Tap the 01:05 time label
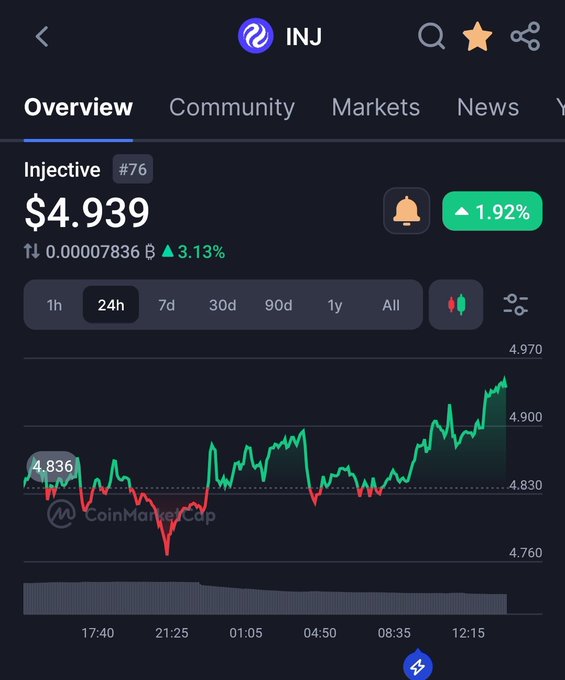Screen dimensions: 565x680 coord(246,633)
